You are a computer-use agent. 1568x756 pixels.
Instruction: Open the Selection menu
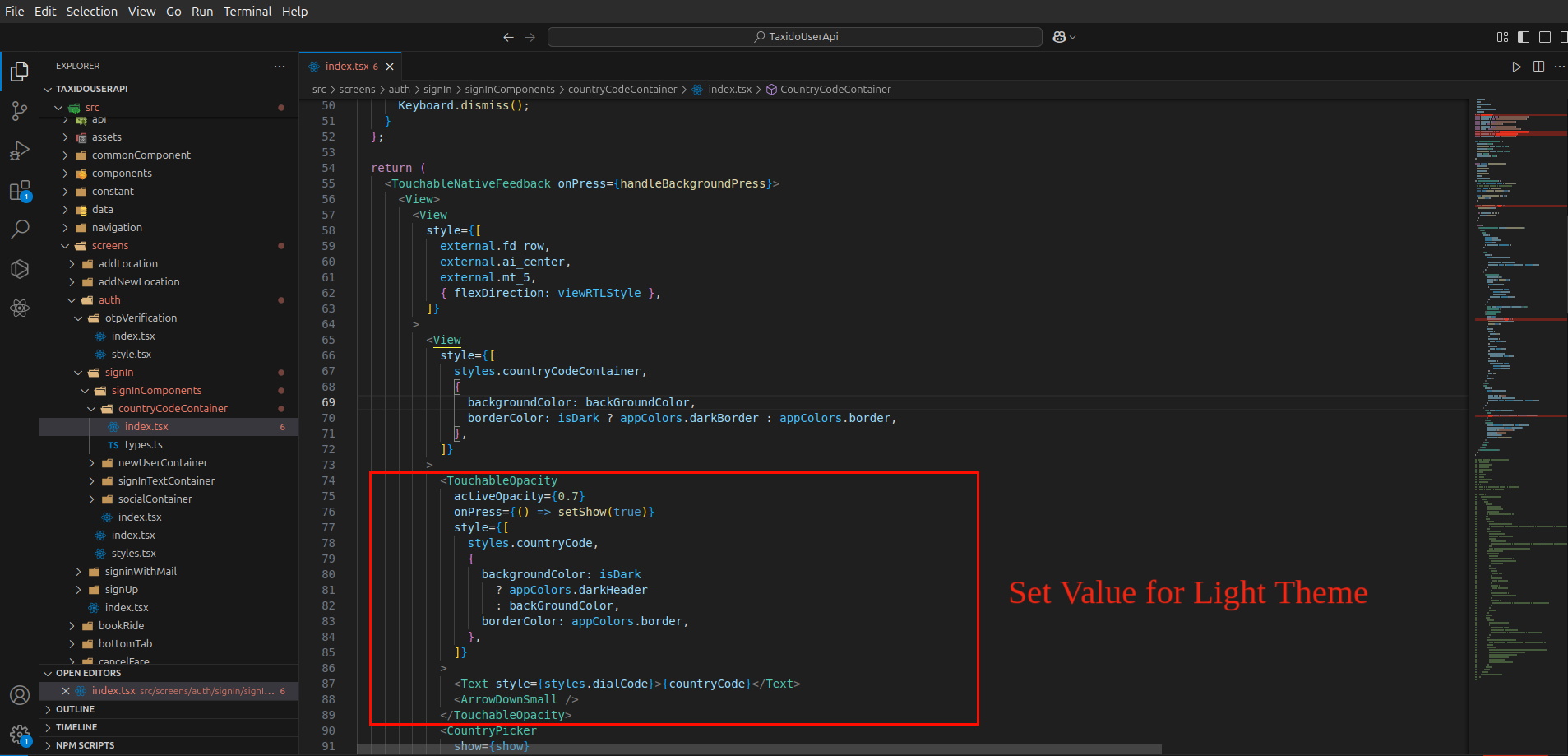[91, 12]
